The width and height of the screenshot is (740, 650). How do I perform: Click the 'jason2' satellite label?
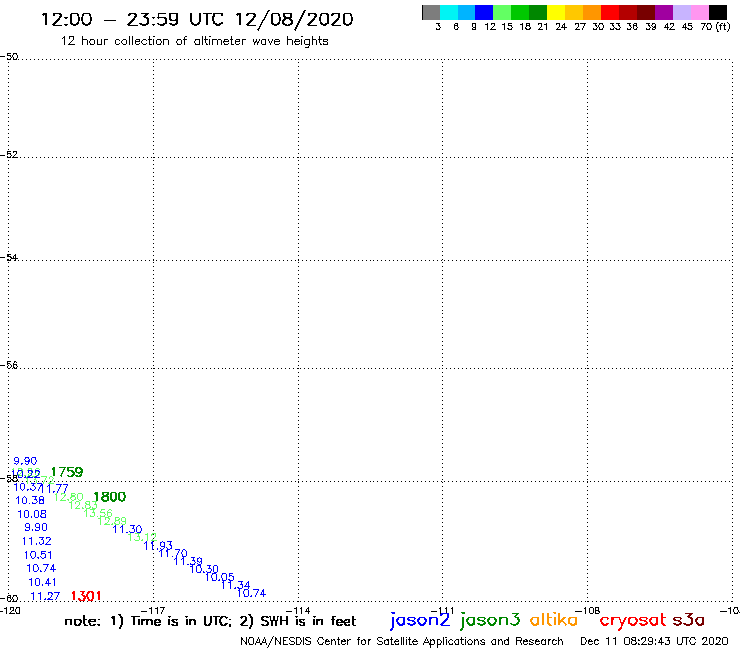click(x=420, y=620)
